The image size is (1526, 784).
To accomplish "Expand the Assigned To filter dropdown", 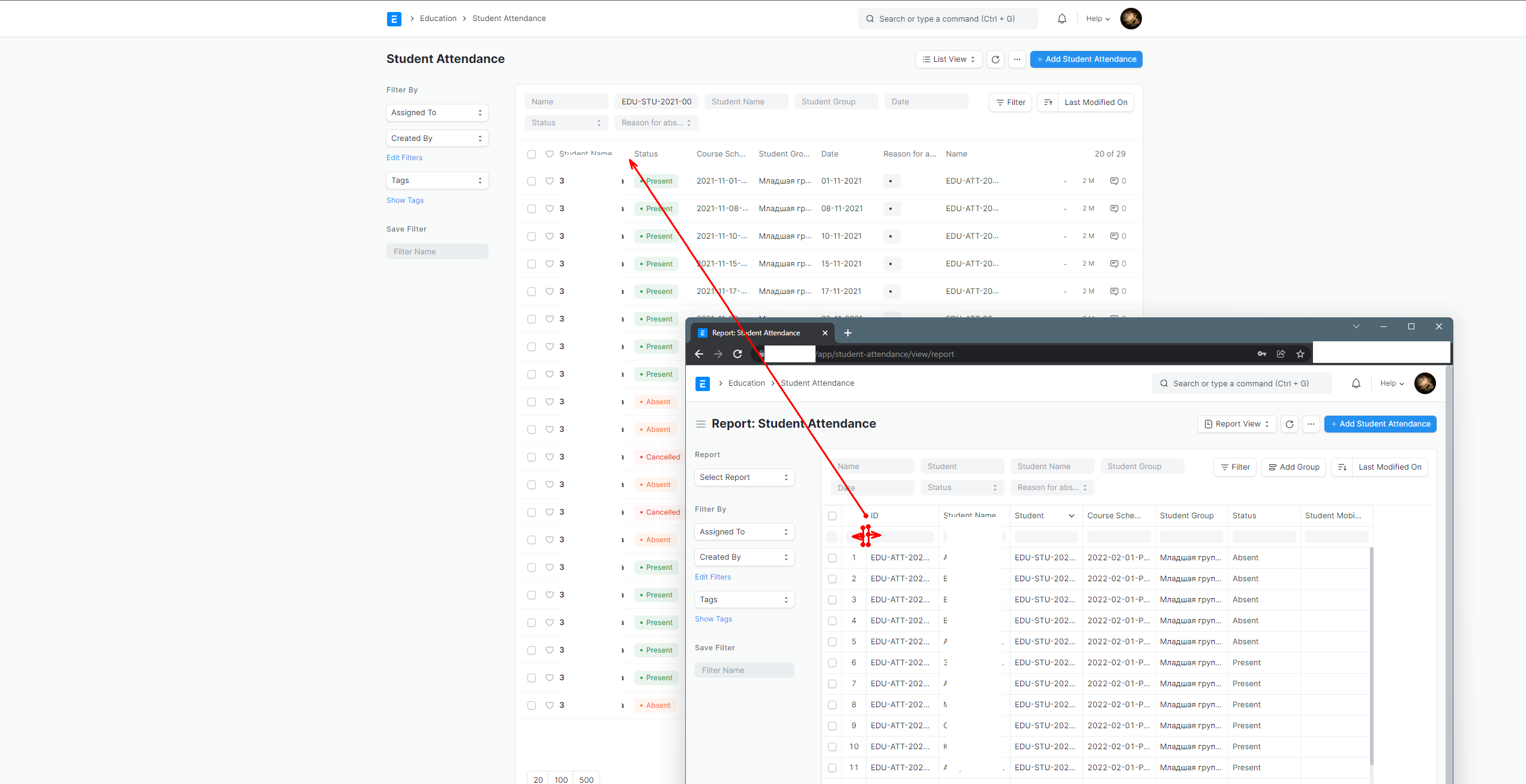I will (437, 113).
